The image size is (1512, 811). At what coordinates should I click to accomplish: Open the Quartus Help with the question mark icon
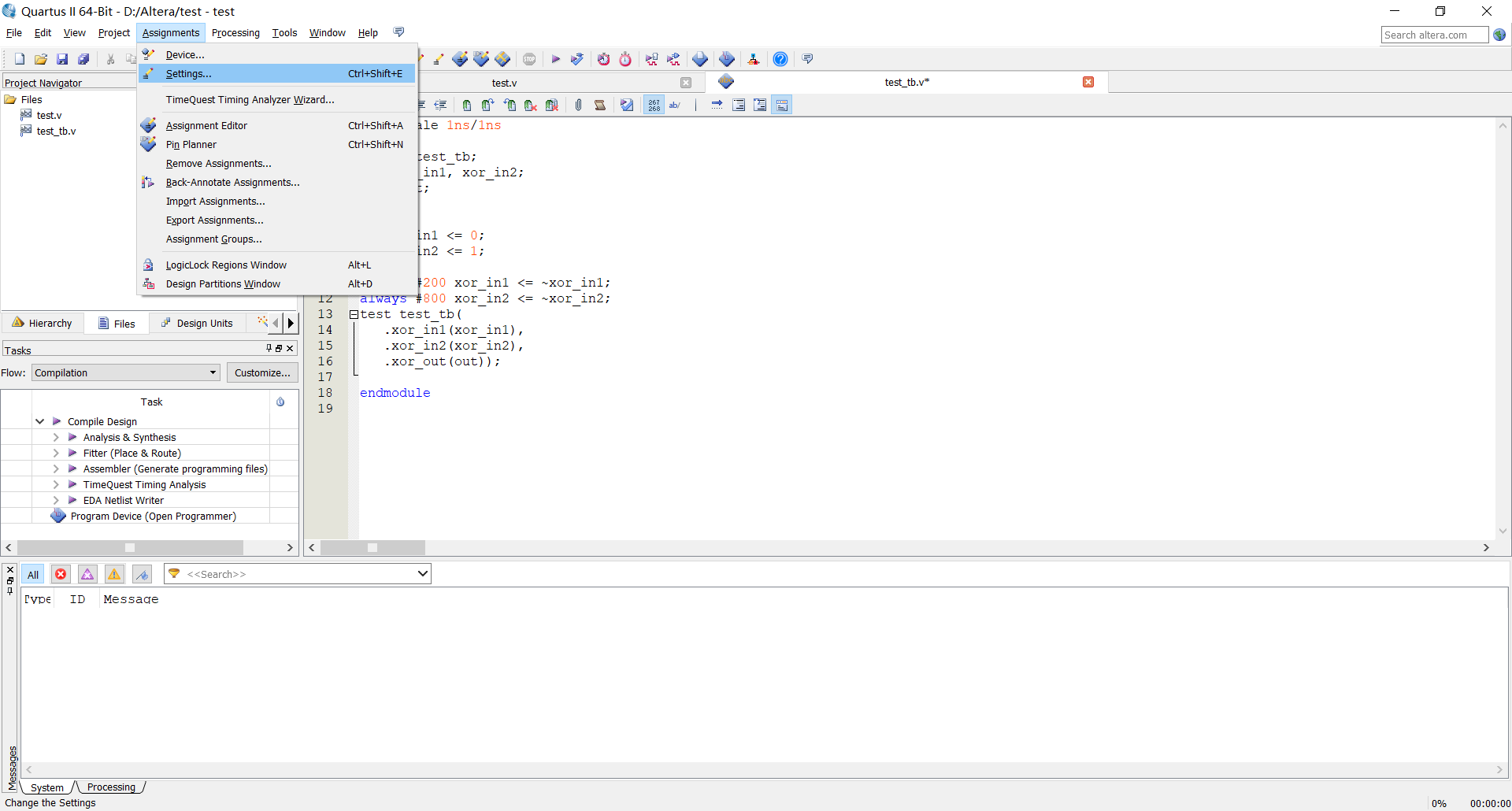pyautogui.click(x=780, y=58)
